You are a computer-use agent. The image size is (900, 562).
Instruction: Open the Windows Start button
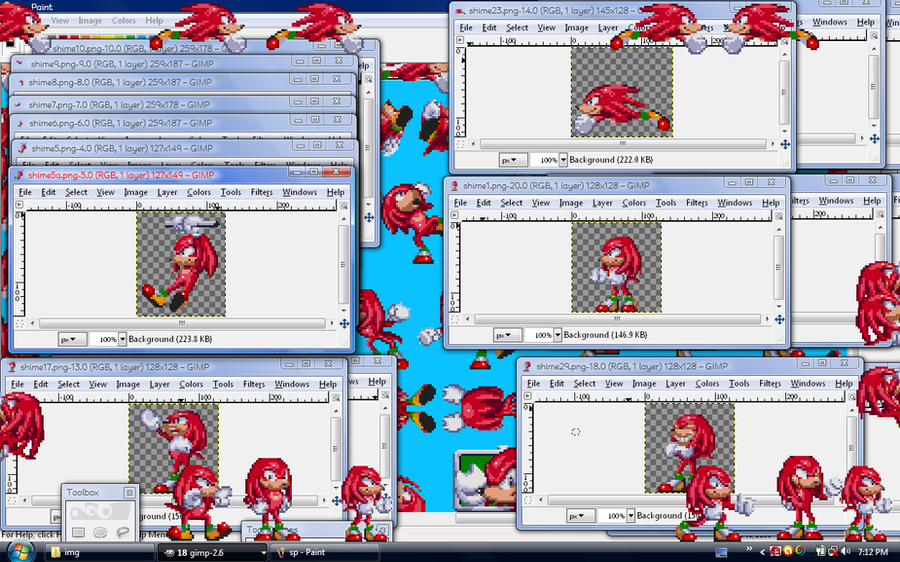coord(19,552)
